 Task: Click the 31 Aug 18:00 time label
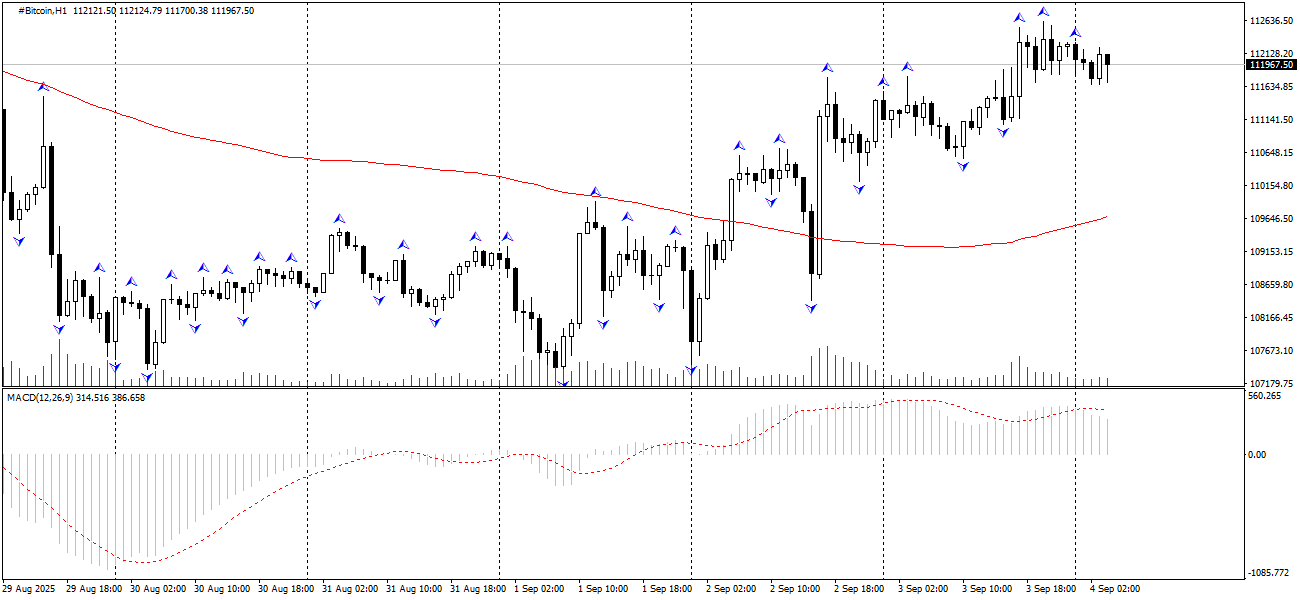coord(478,589)
